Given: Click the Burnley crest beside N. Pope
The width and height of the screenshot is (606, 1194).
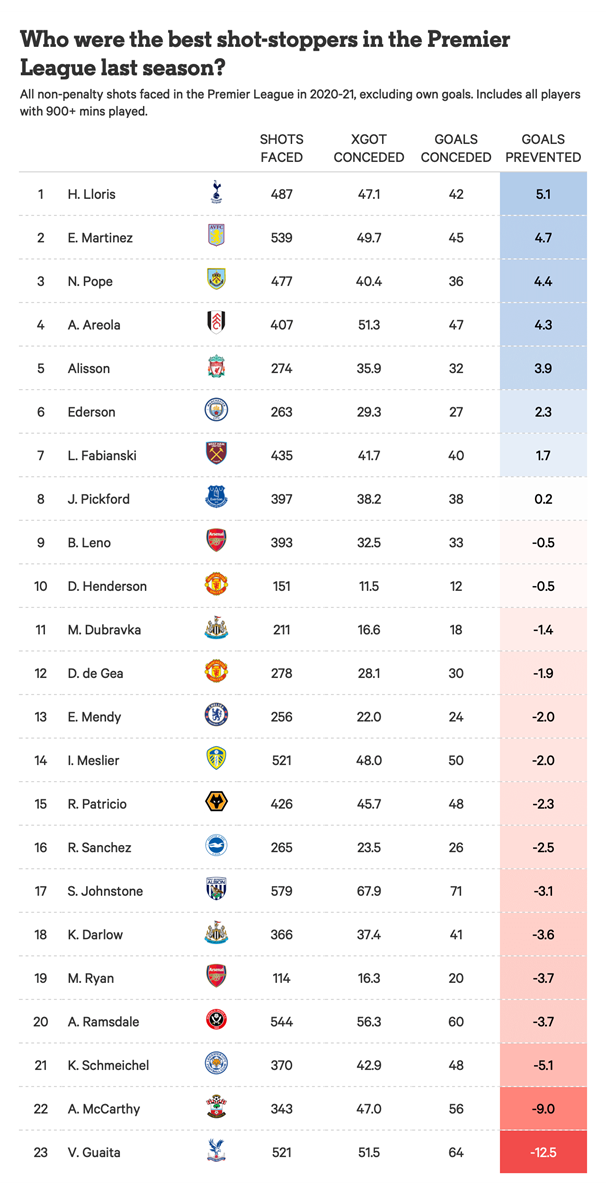Looking at the screenshot, I should coord(216,281).
